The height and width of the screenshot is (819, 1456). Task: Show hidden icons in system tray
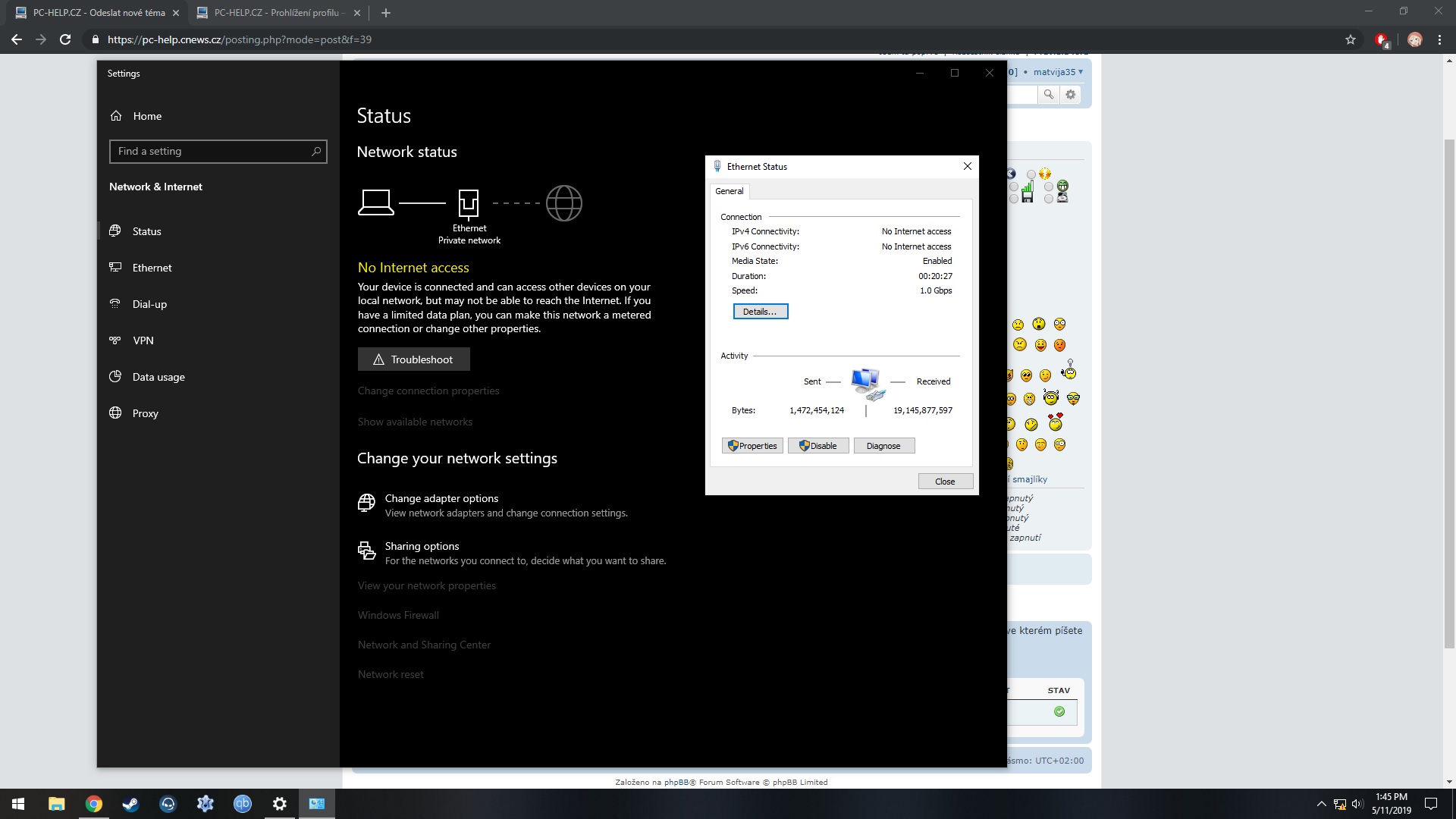(1321, 804)
